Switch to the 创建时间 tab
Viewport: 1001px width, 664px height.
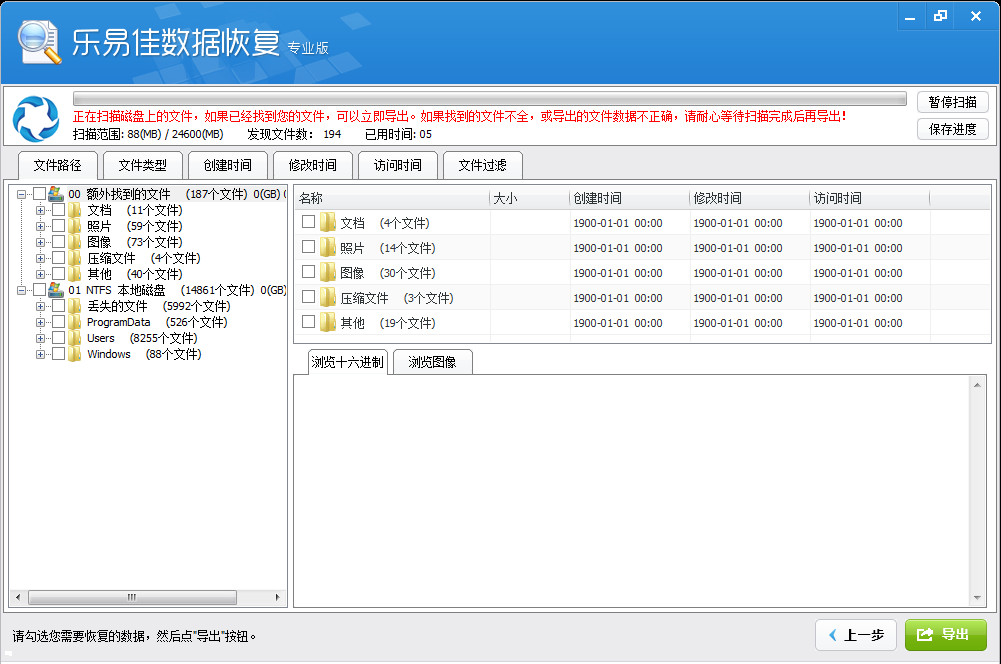pos(227,165)
